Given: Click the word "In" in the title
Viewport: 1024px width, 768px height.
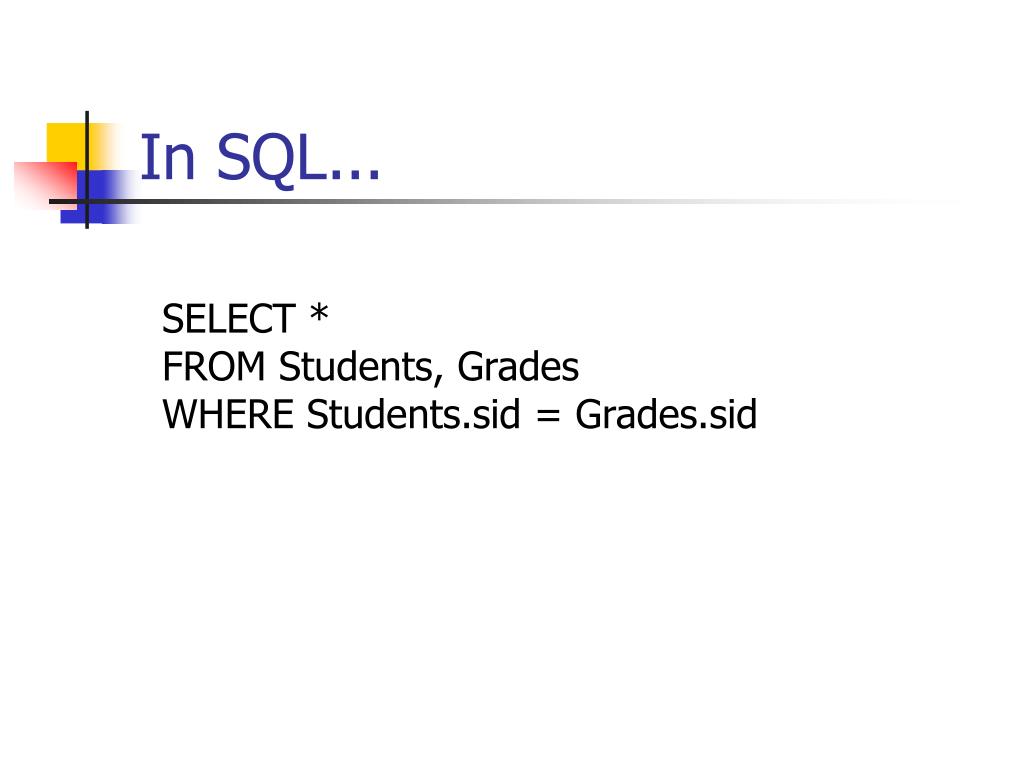Looking at the screenshot, I should (x=167, y=157).
